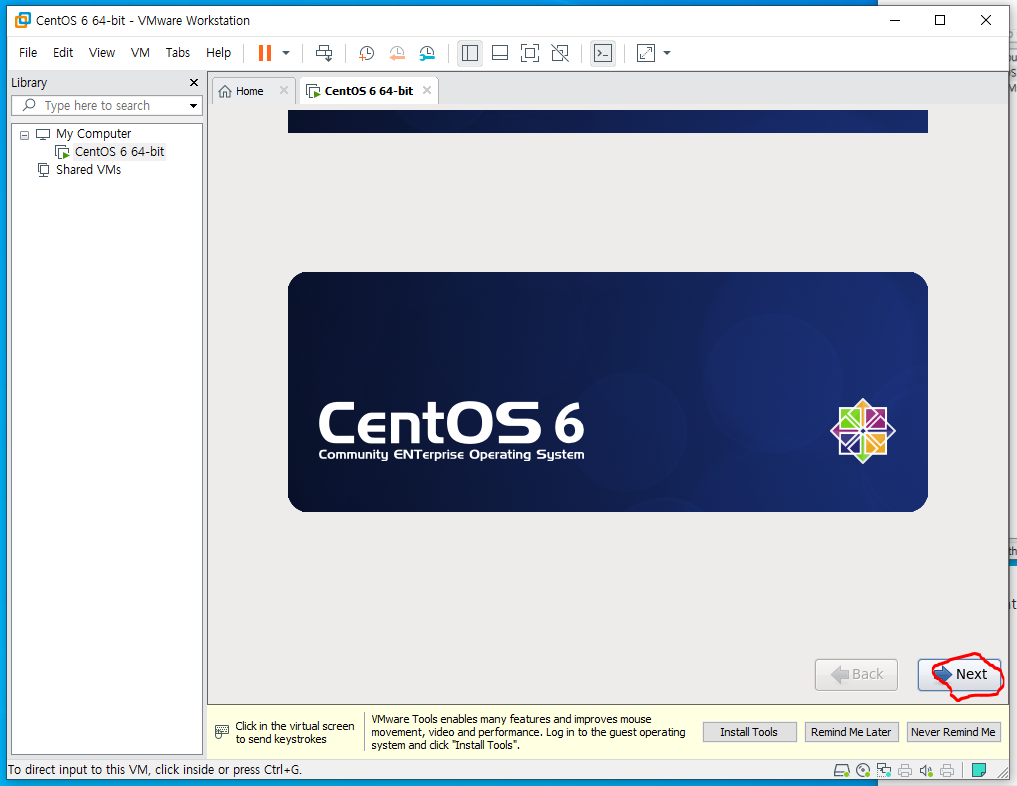Switch to Unity mode
This screenshot has height=786, width=1017.
pos(560,53)
